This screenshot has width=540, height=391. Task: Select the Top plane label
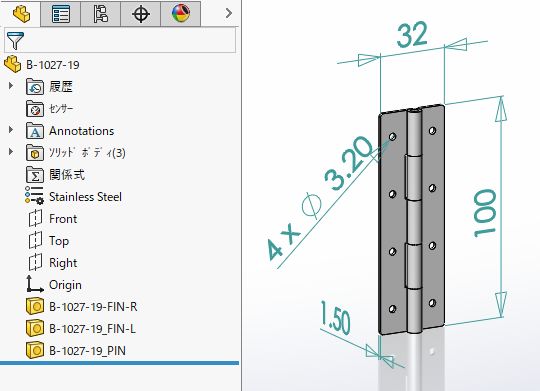point(59,241)
